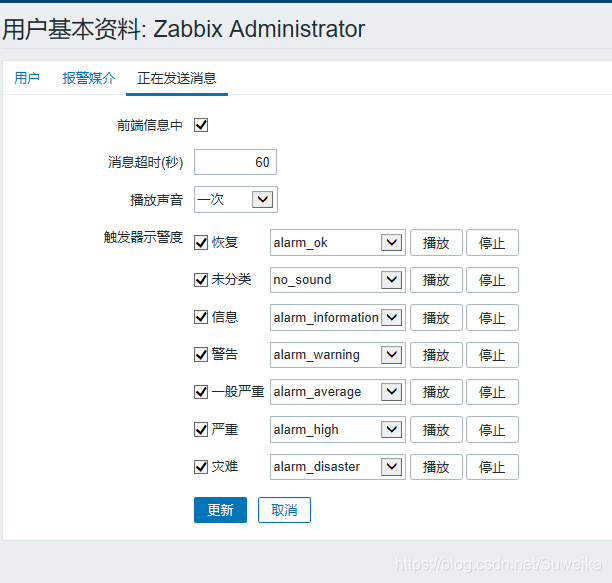Open the alarm_ok sound dropdown

coord(338,243)
